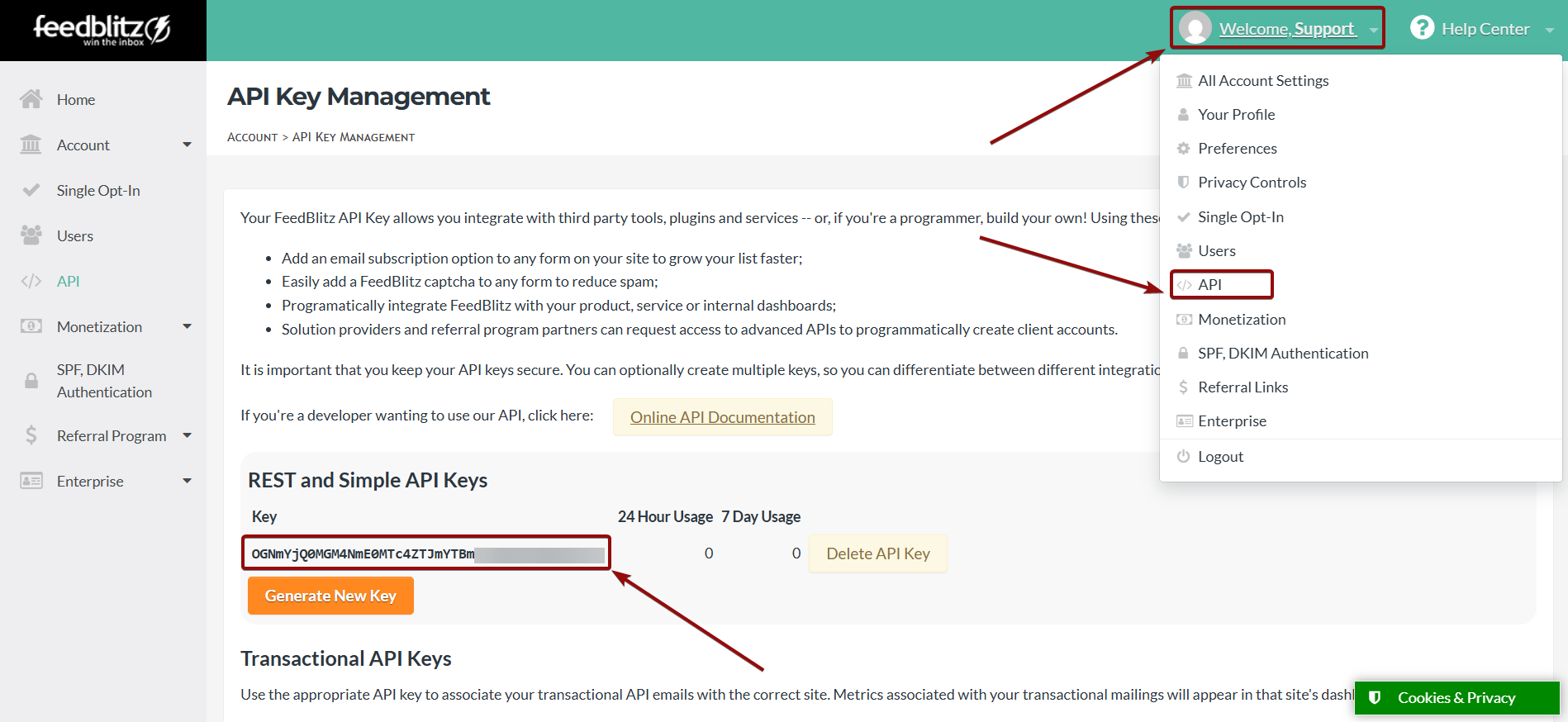Choose Preferences in account menu
The image size is (1568, 722).
(1238, 148)
